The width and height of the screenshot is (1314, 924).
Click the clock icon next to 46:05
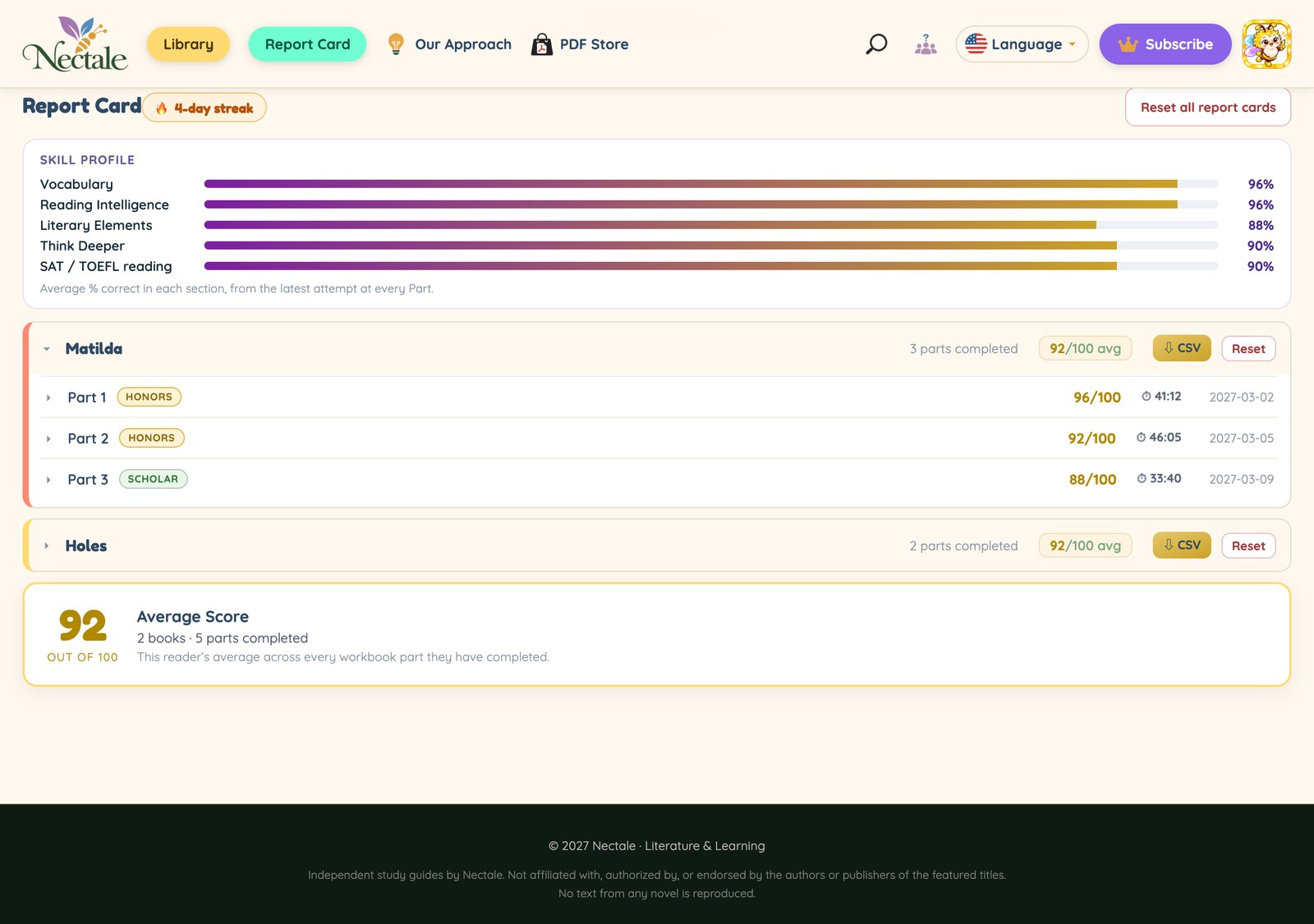1141,437
